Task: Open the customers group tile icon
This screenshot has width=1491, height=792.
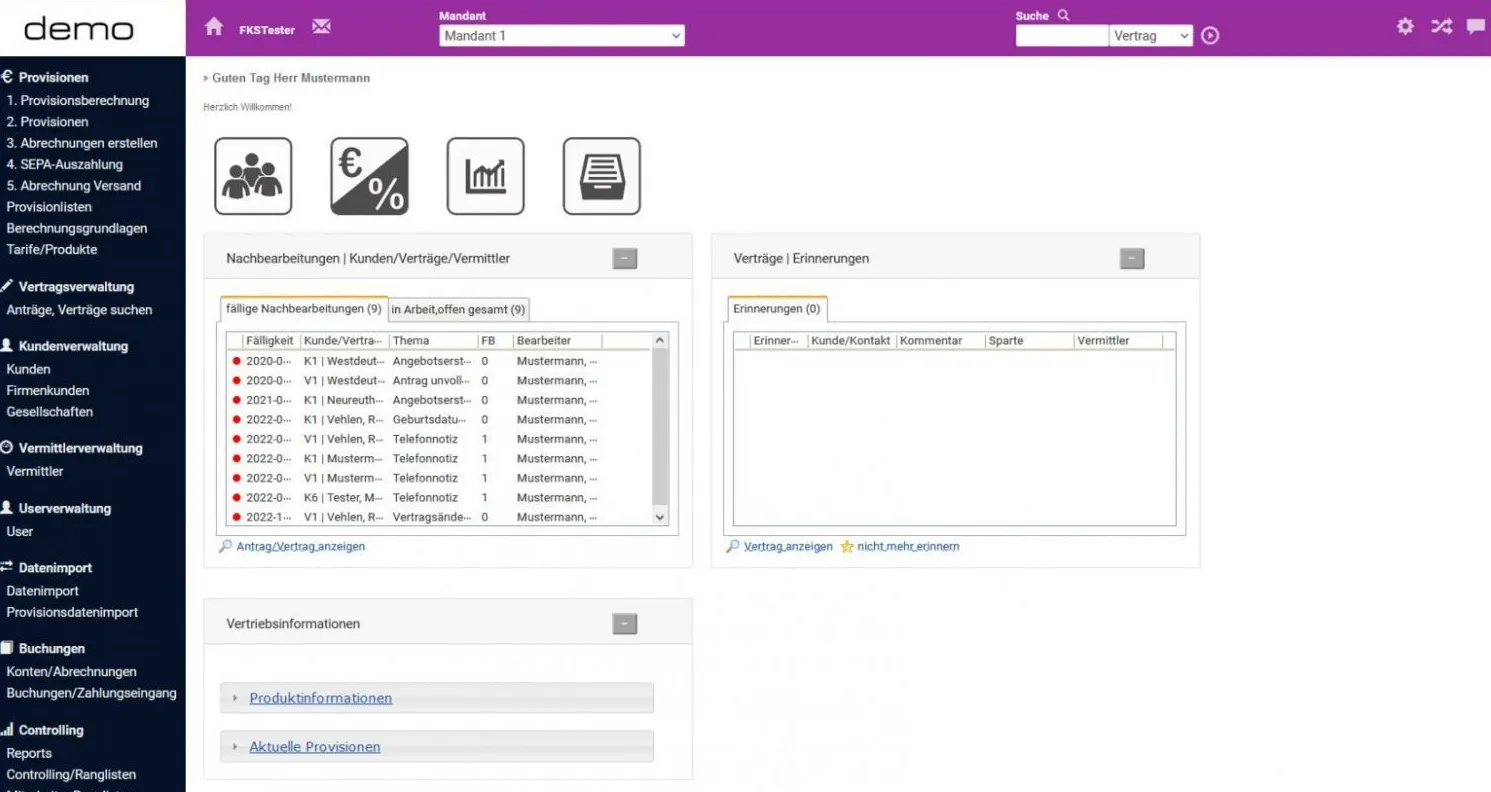Action: click(x=253, y=176)
